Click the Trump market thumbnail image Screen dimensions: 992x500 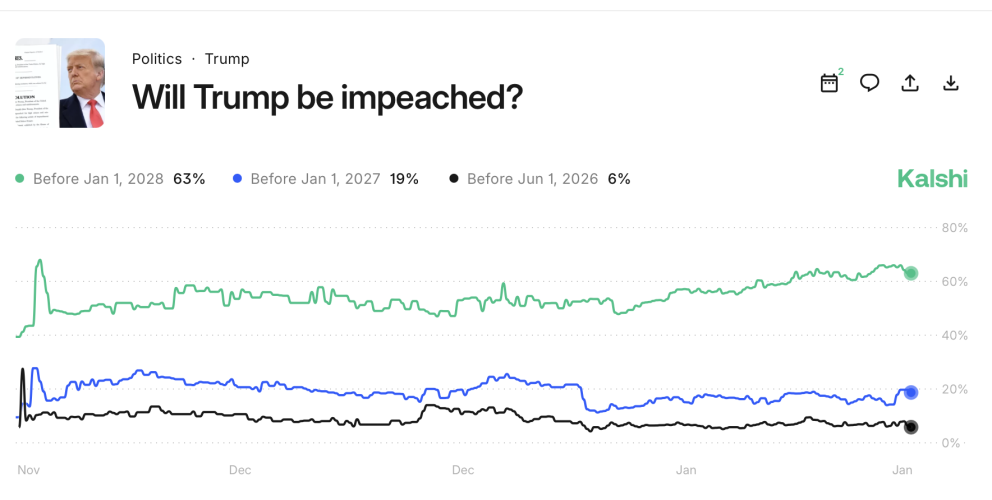[60, 83]
